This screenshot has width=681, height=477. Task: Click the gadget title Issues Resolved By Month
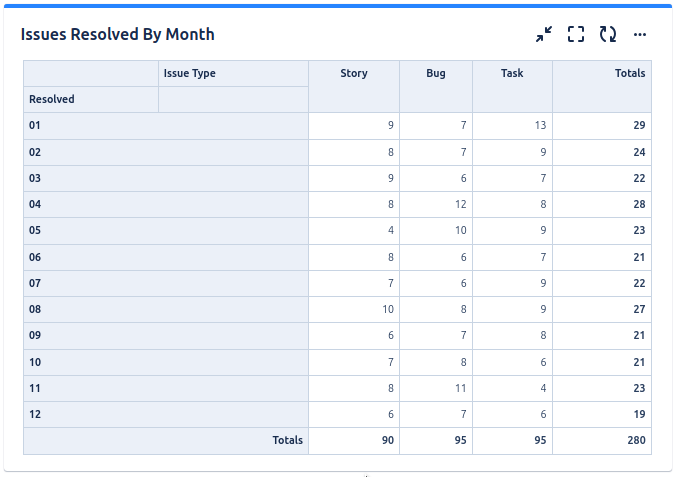pos(118,35)
